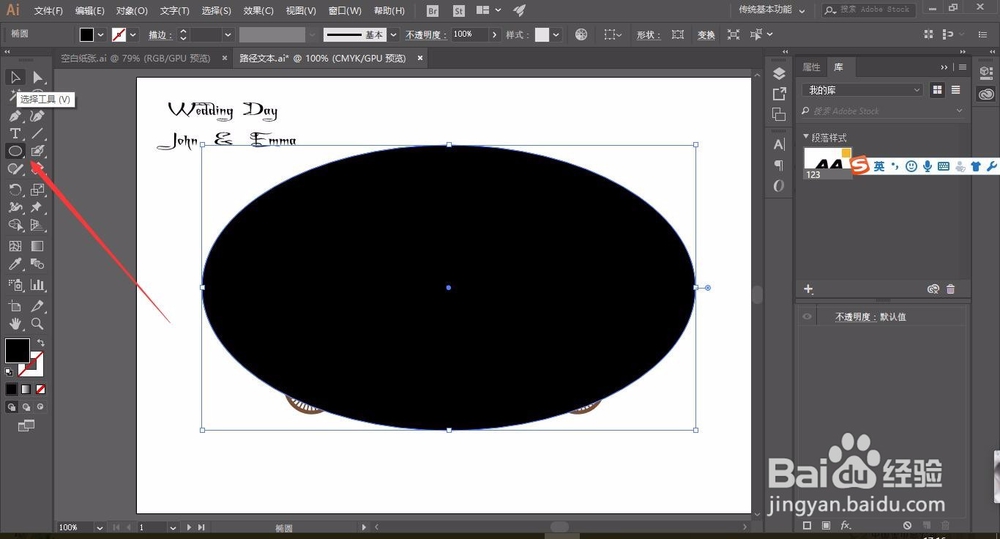The image size is (1000, 539).
Task: Select the Symbol Sprayer tool
Action: point(15,285)
